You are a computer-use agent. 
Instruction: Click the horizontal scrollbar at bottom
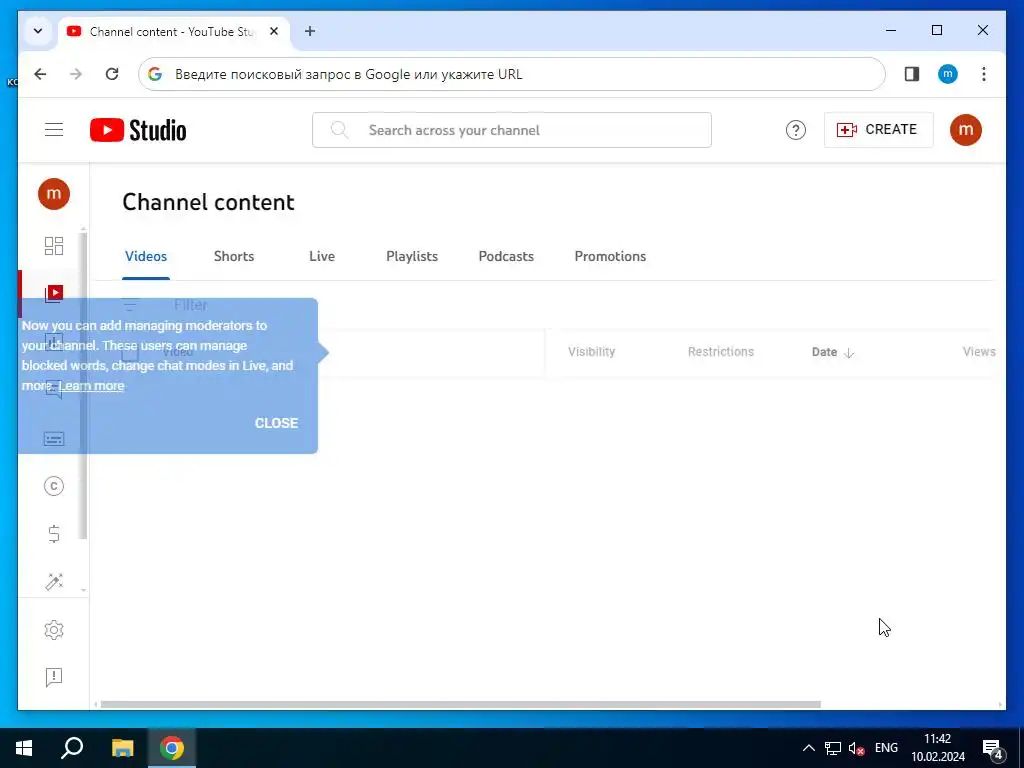460,705
